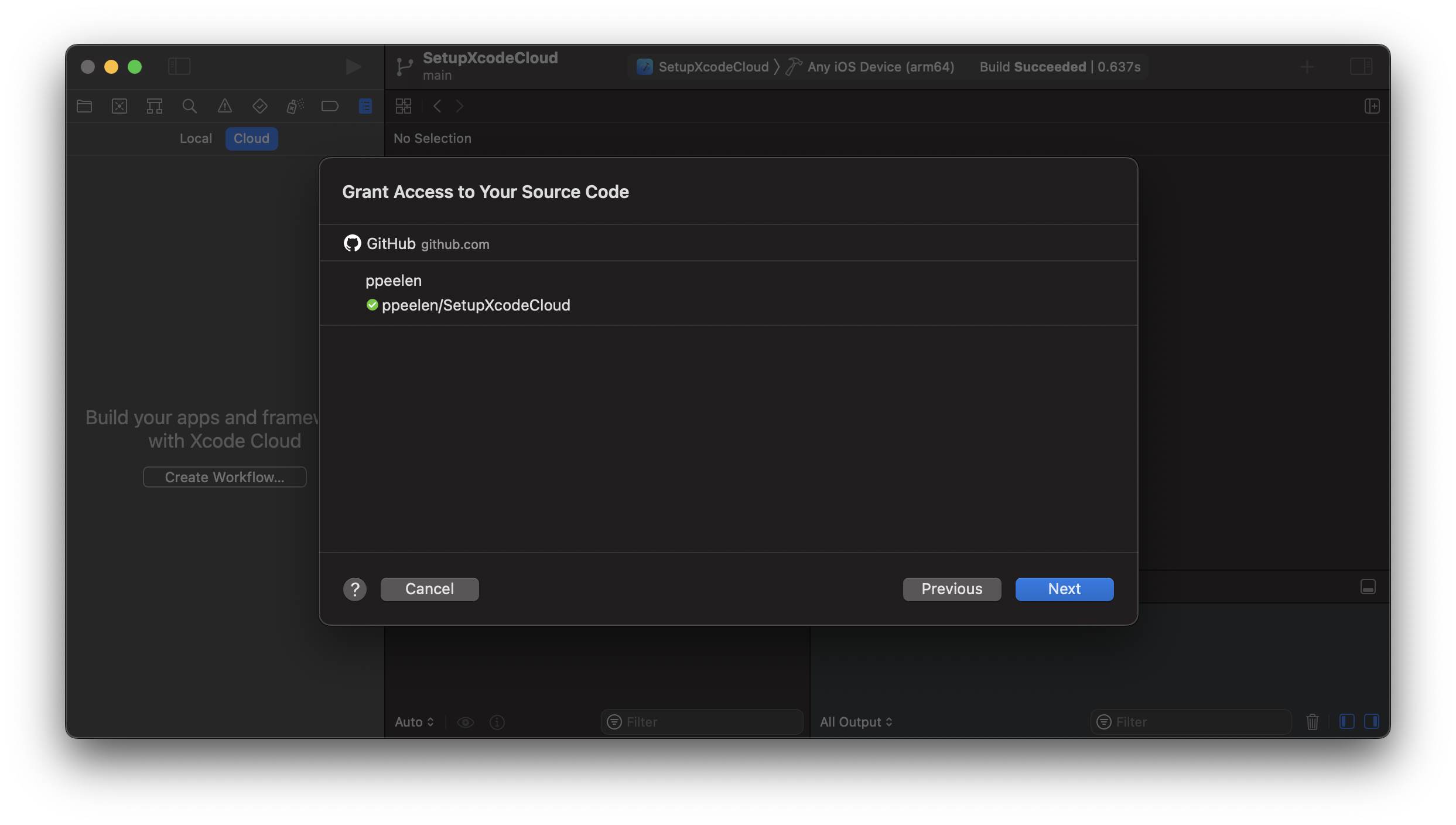
Task: Open the Symbol navigator icon
Action: pyautogui.click(x=155, y=106)
